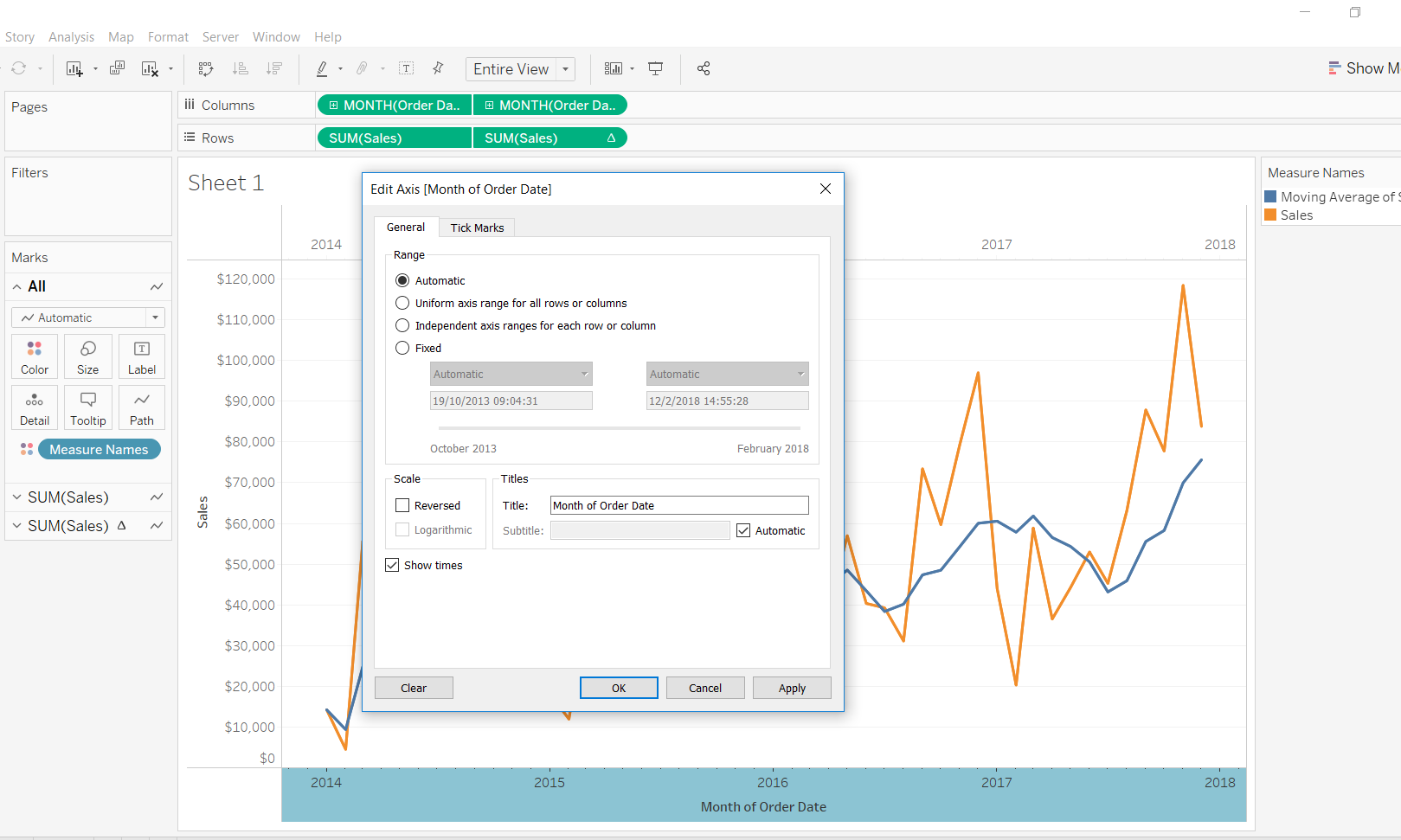Enable the Reversed scale checkbox
This screenshot has height=840, width=1401.
click(402, 505)
